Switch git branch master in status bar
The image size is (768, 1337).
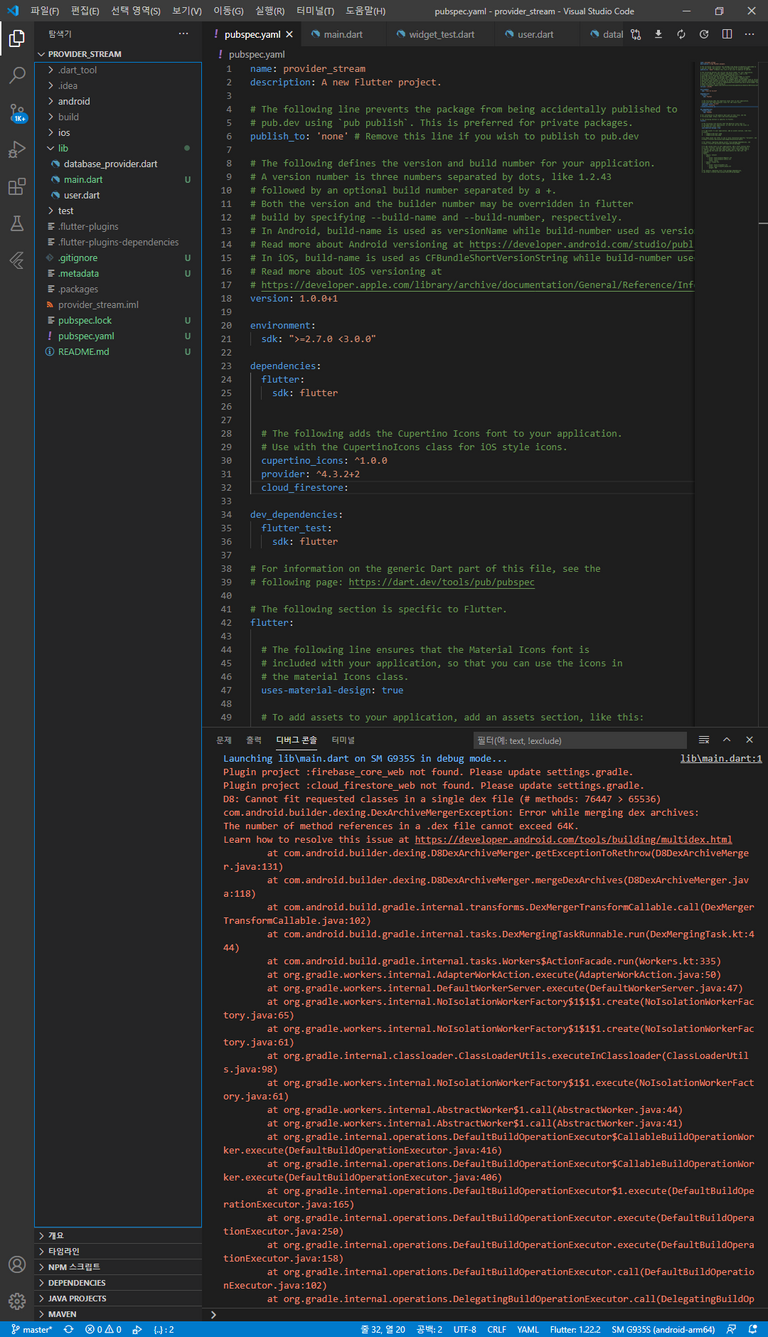coord(31,1329)
